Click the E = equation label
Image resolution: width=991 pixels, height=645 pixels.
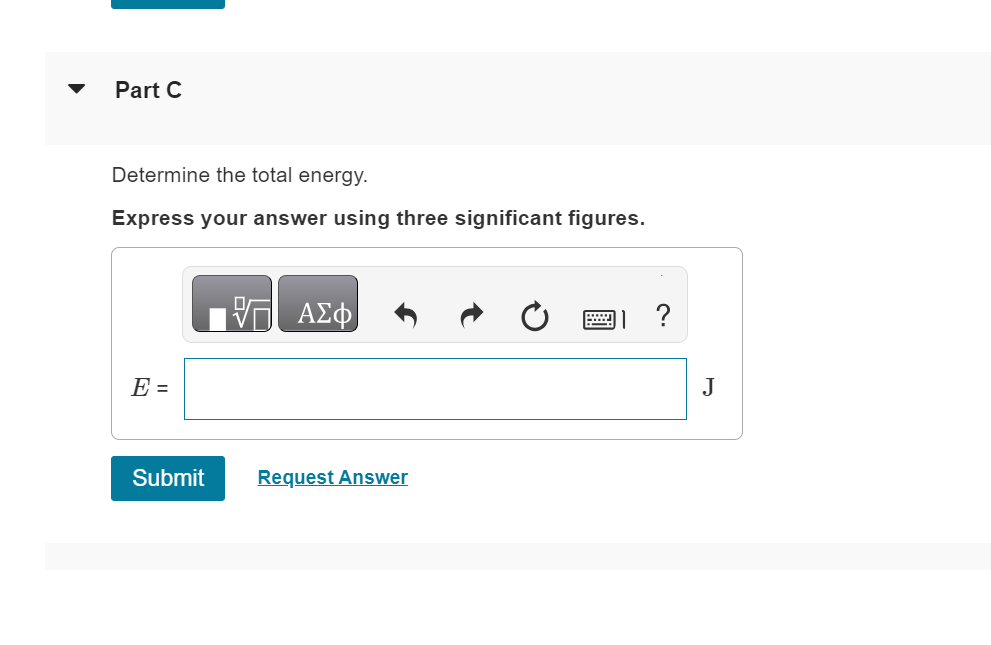coord(150,388)
